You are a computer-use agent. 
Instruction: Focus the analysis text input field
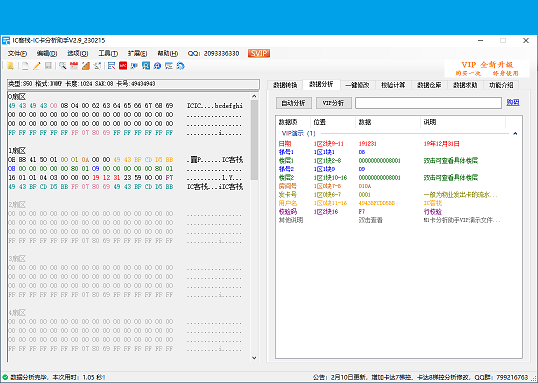pos(428,103)
